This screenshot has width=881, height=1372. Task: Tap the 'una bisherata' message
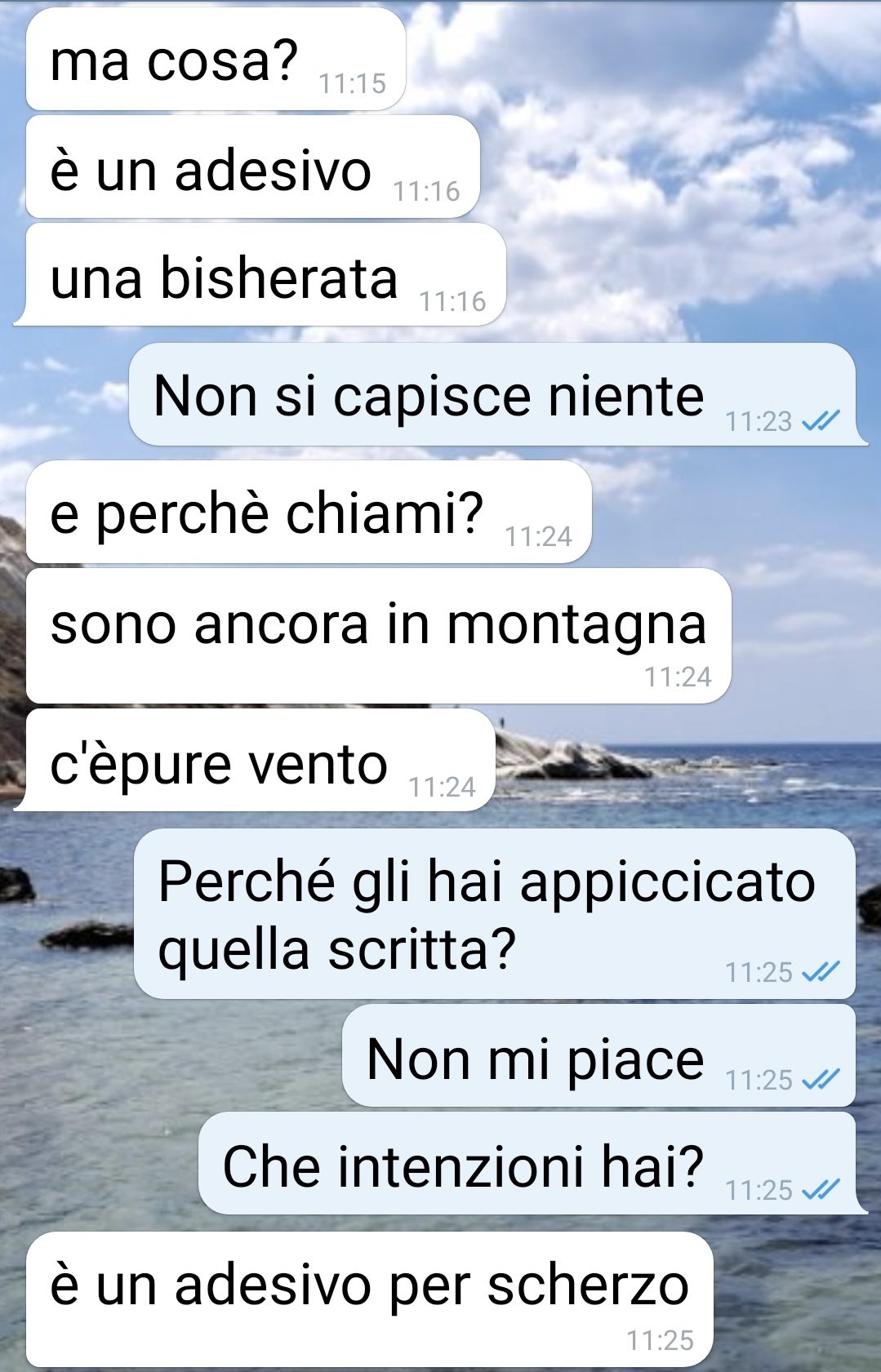point(260,275)
